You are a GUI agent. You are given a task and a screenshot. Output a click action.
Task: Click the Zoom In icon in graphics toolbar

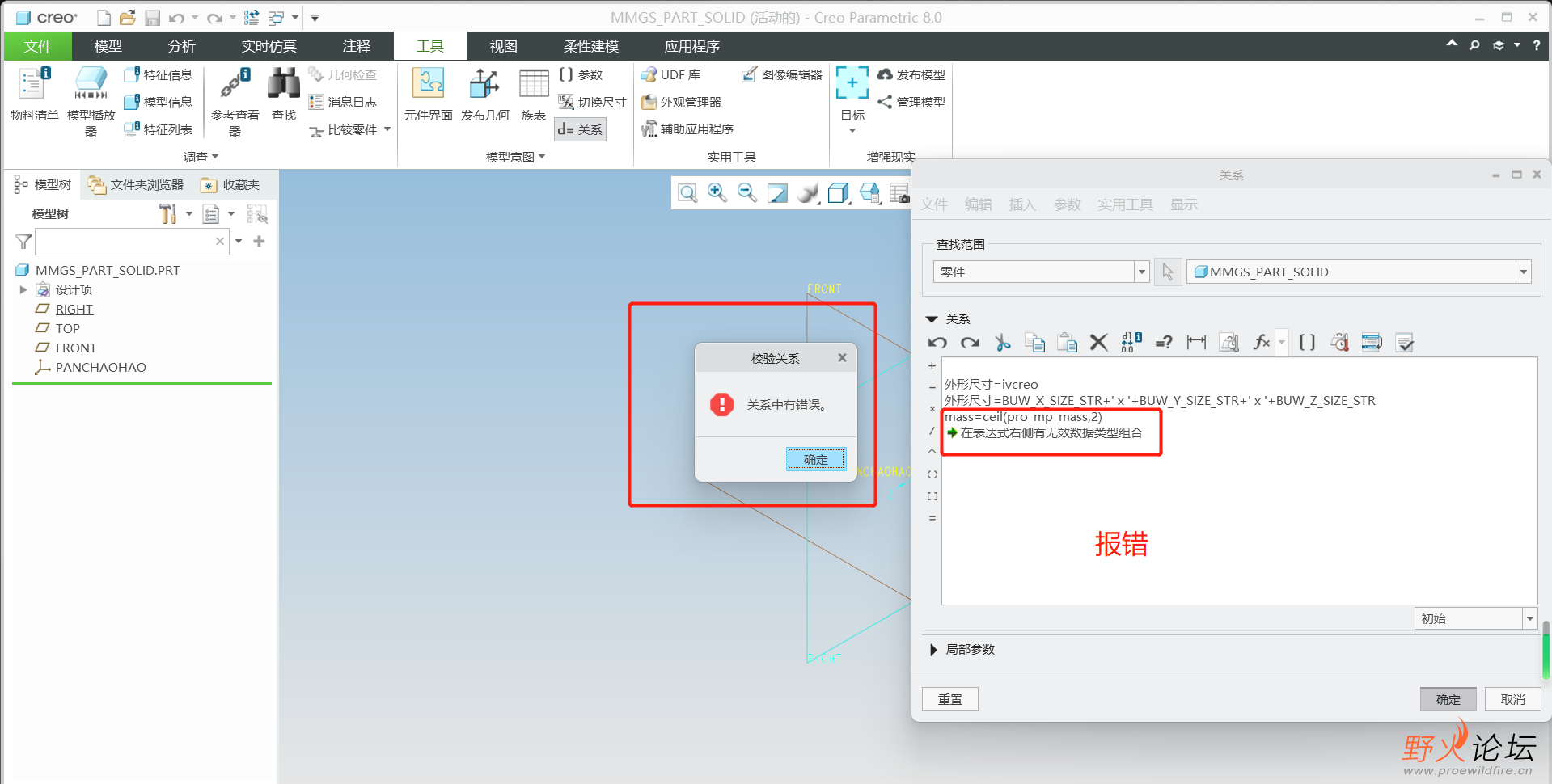(x=717, y=192)
